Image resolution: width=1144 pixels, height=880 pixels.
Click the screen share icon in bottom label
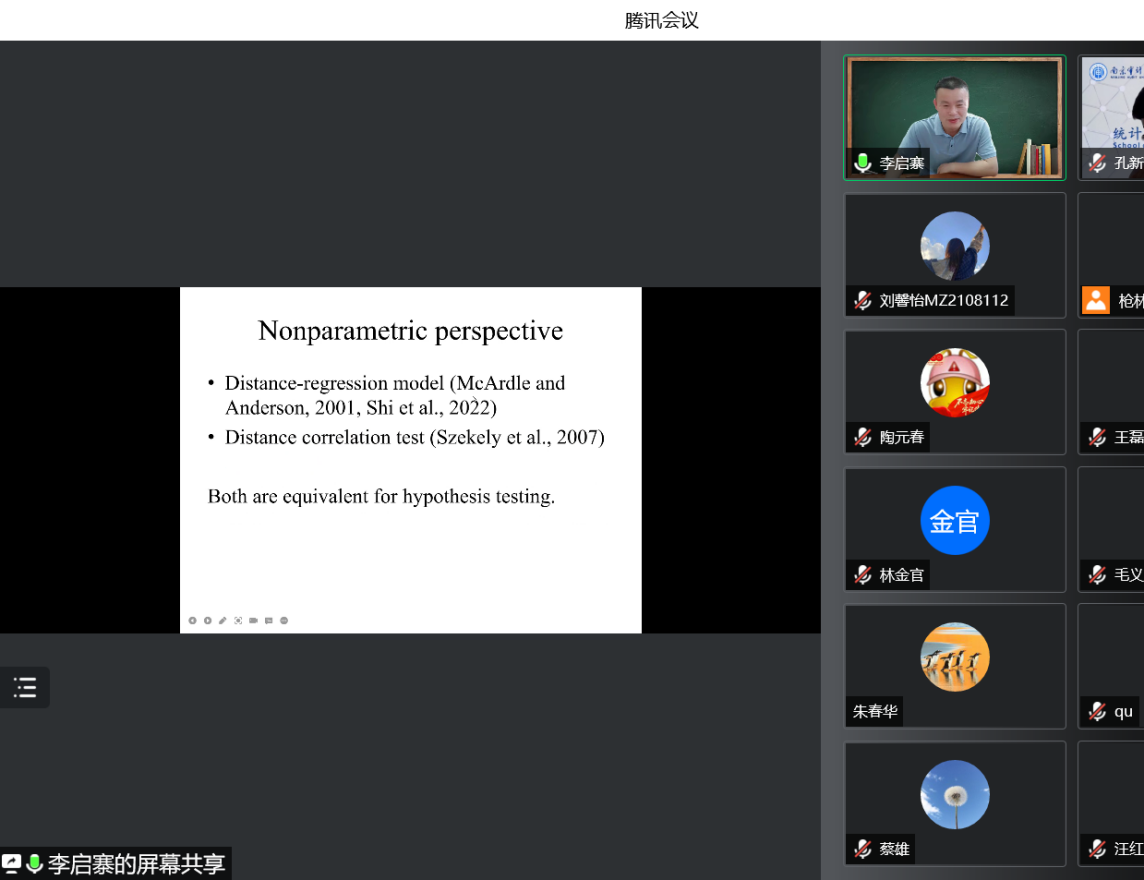[x=12, y=864]
